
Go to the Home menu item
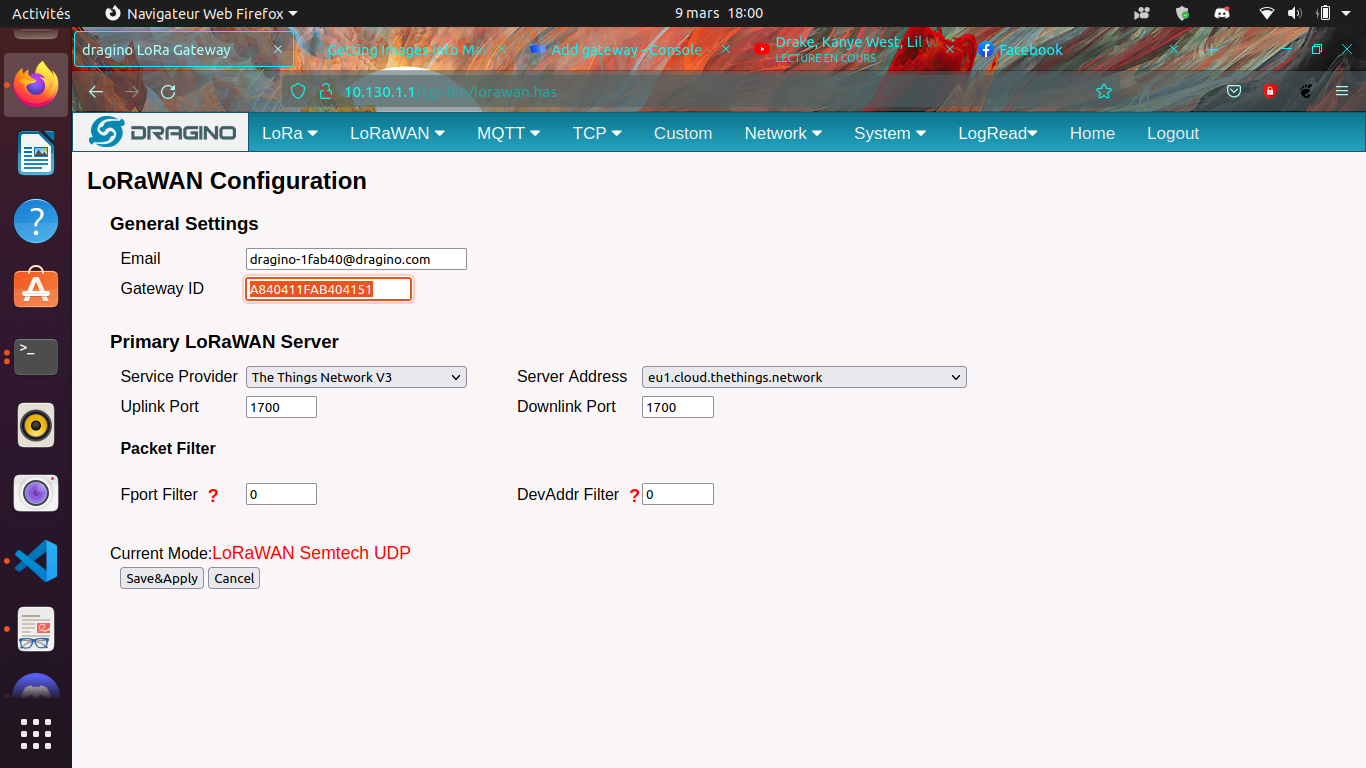coord(1092,133)
